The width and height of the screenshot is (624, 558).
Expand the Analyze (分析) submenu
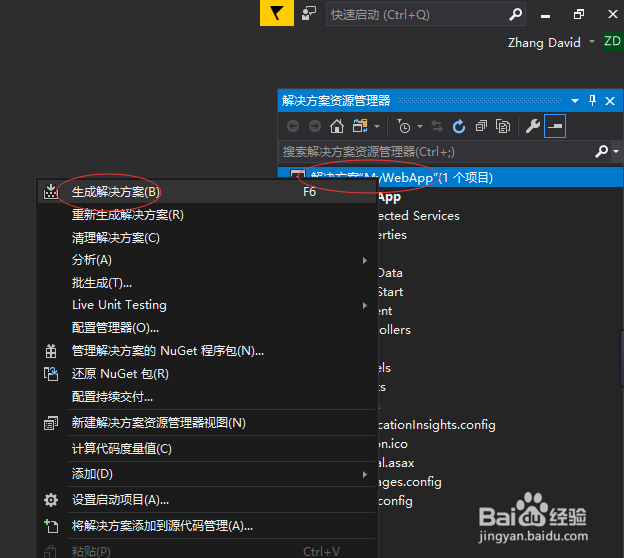pos(207,260)
